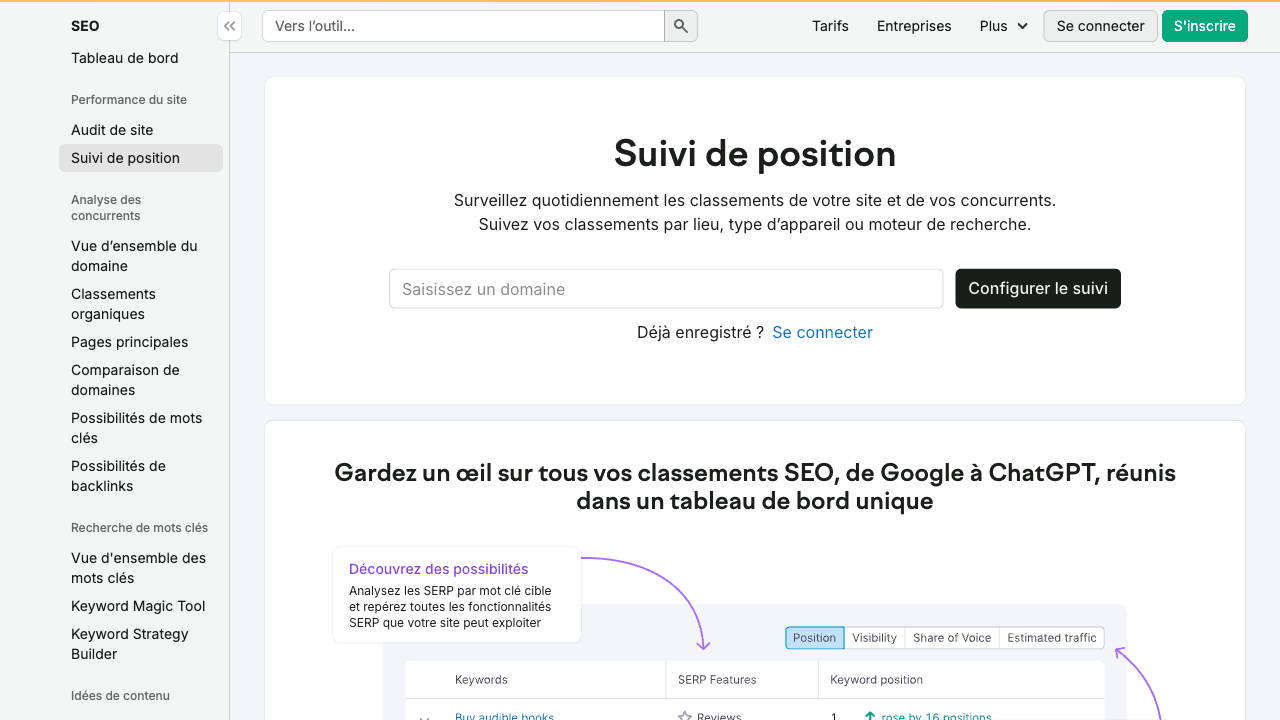Click the Keywords column header
The height and width of the screenshot is (720, 1280).
[481, 680]
